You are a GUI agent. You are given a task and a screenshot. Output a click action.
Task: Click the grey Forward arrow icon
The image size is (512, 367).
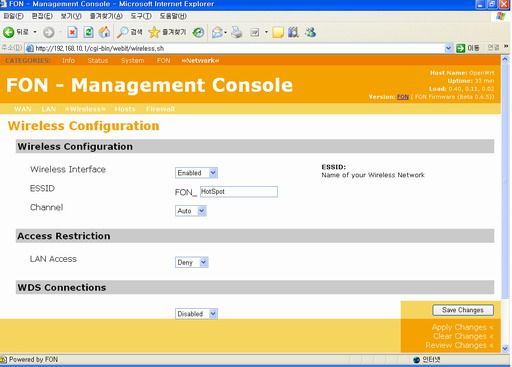pos(49,32)
